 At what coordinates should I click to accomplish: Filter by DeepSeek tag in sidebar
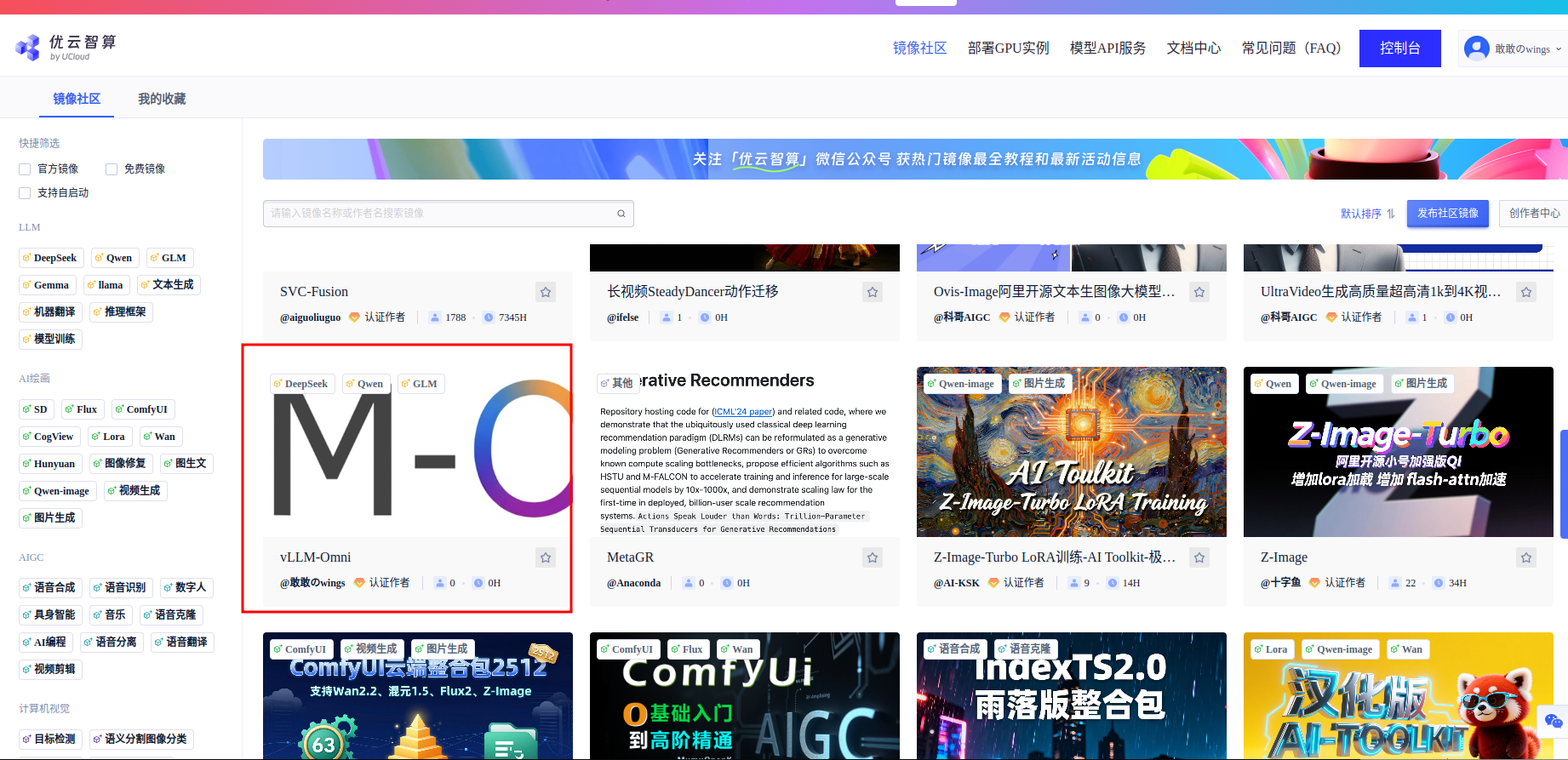pos(50,258)
